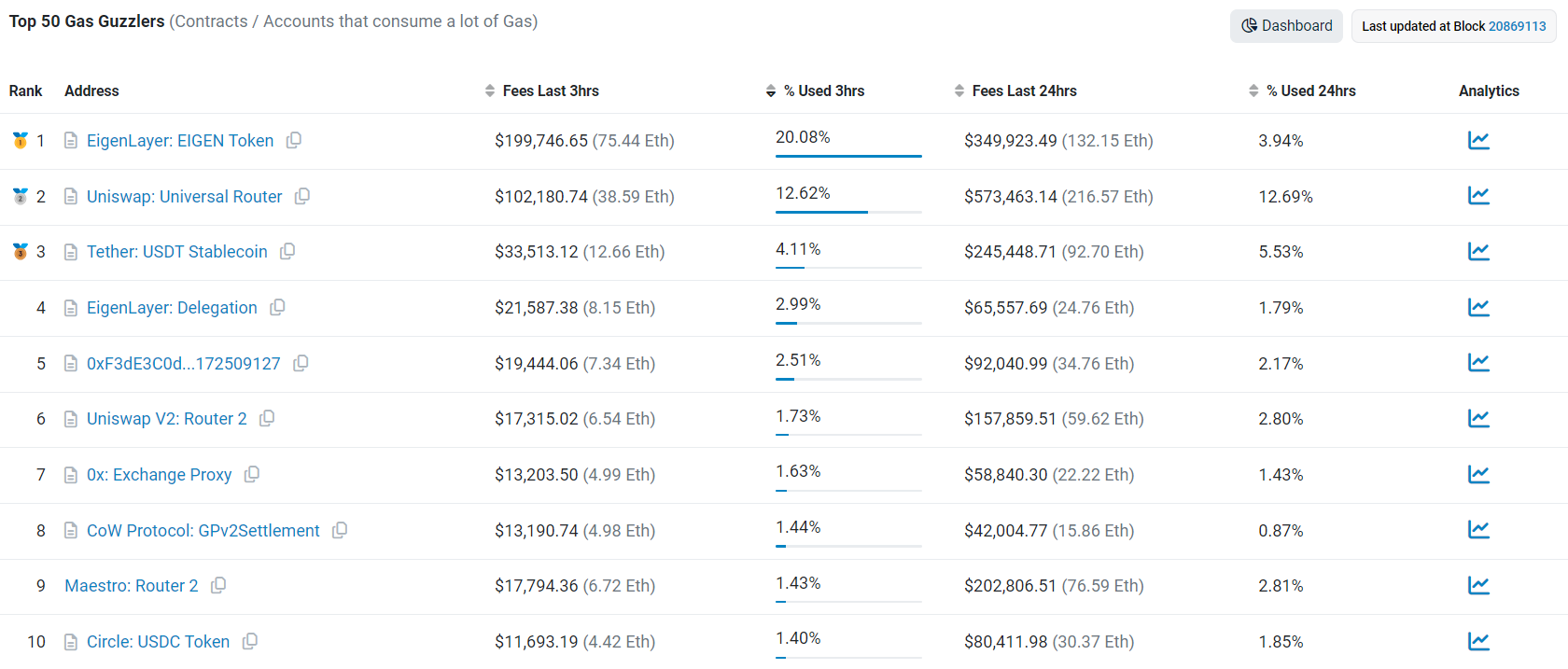Copy 0x: Exchange Proxy address

(252, 474)
